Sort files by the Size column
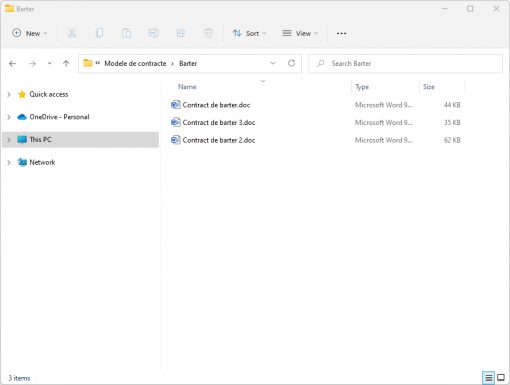 pyautogui.click(x=429, y=87)
